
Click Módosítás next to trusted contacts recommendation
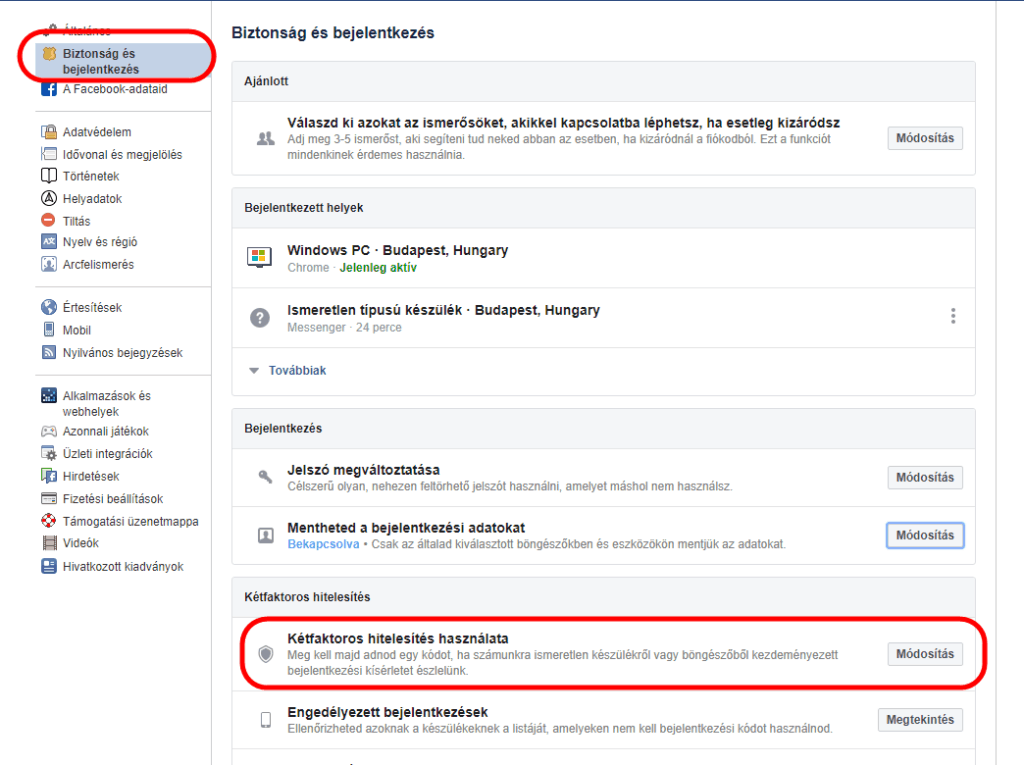(925, 138)
